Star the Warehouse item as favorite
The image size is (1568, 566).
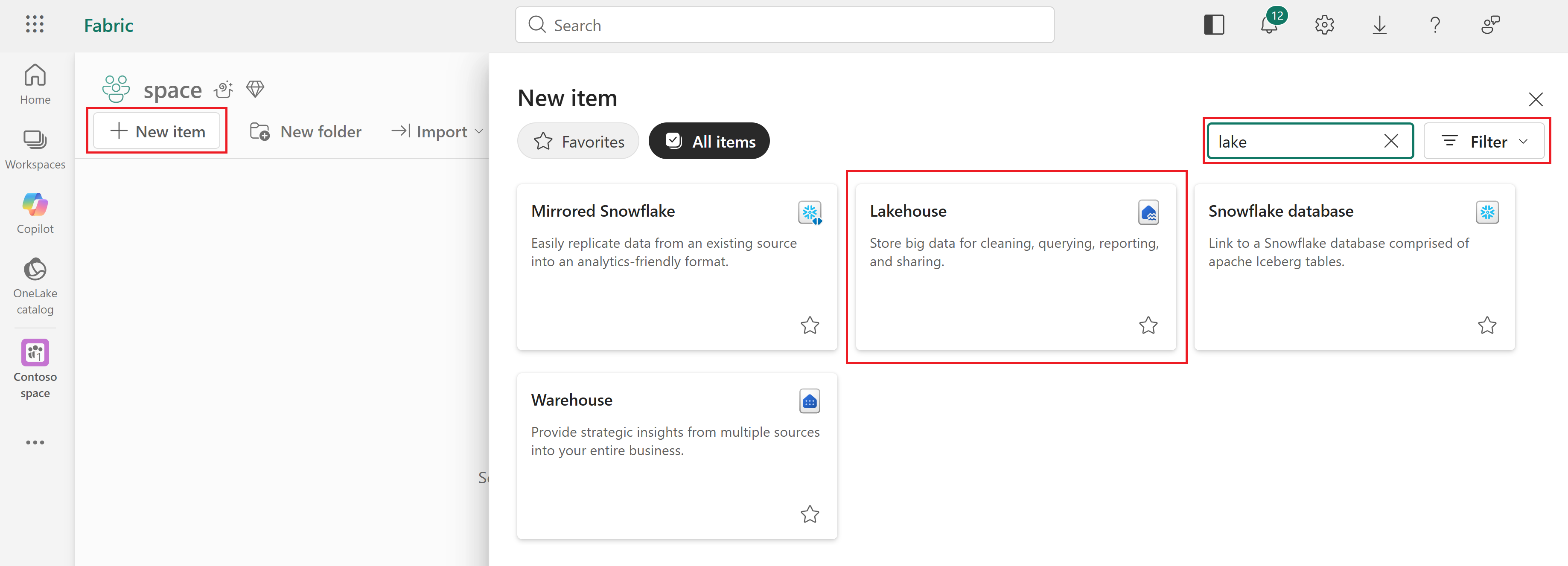810,514
